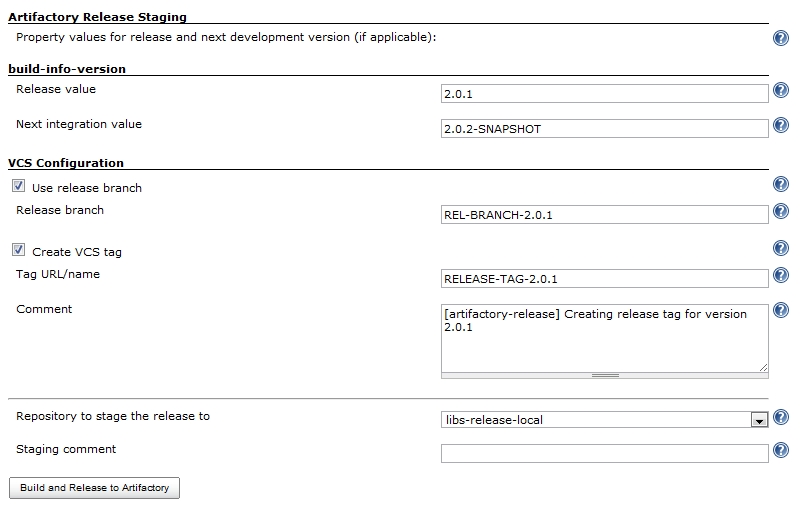Open help icon for Create VCS tag
The image size is (800, 507).
click(781, 248)
